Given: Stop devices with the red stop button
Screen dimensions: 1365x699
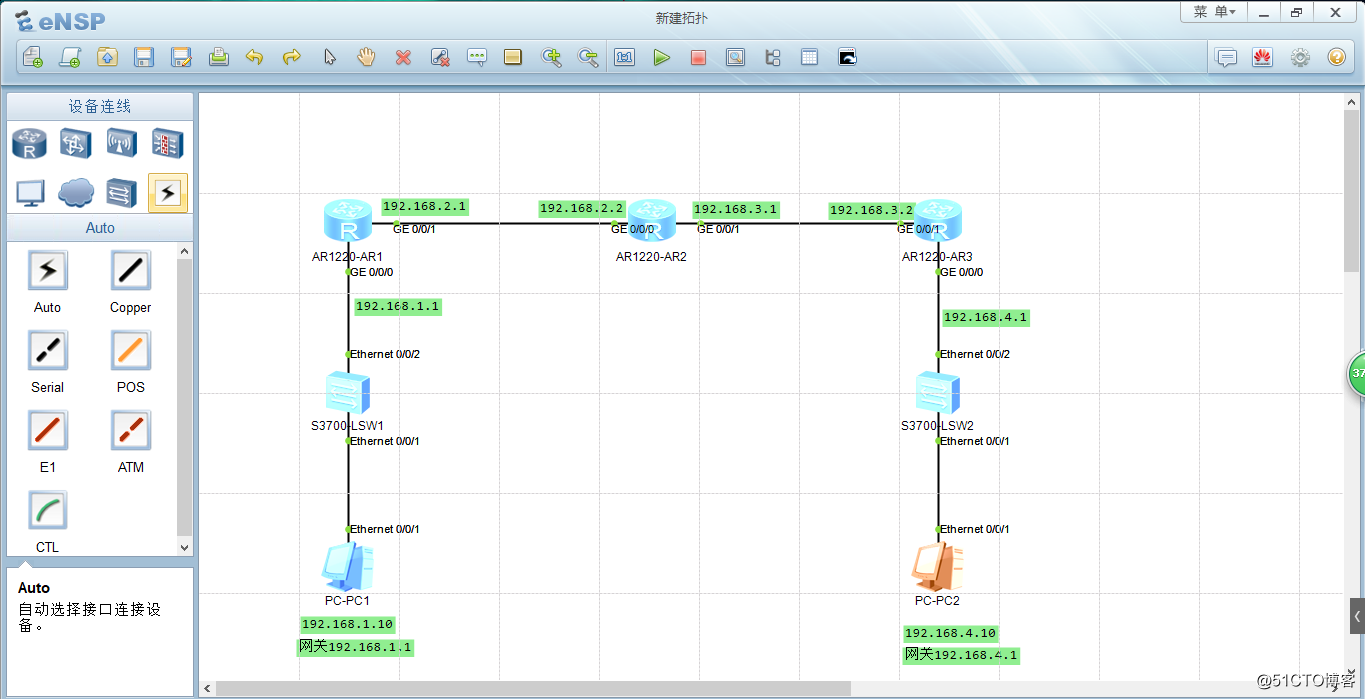Looking at the screenshot, I should 698,57.
